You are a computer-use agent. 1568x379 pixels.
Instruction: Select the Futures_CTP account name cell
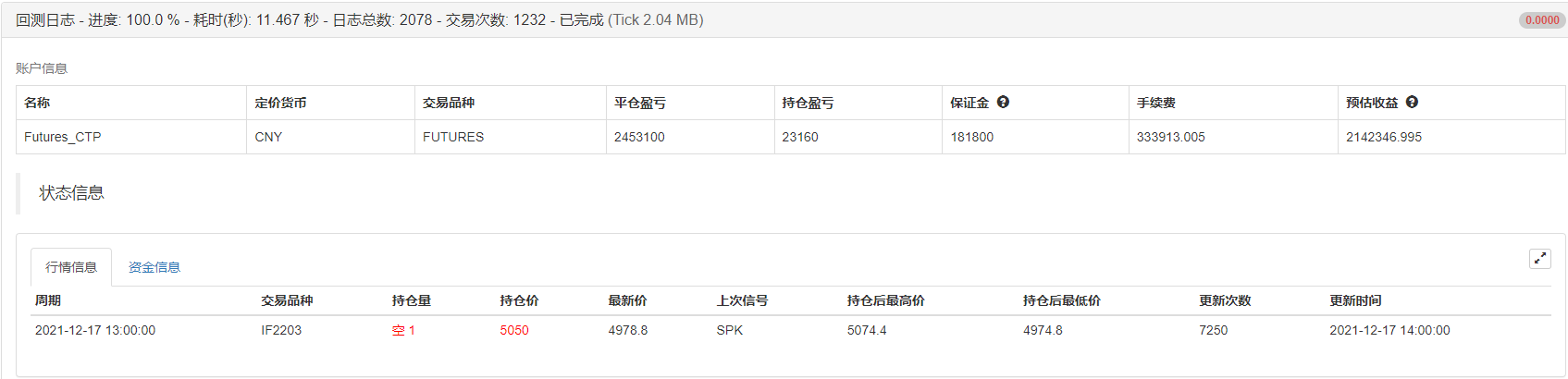[x=63, y=137]
